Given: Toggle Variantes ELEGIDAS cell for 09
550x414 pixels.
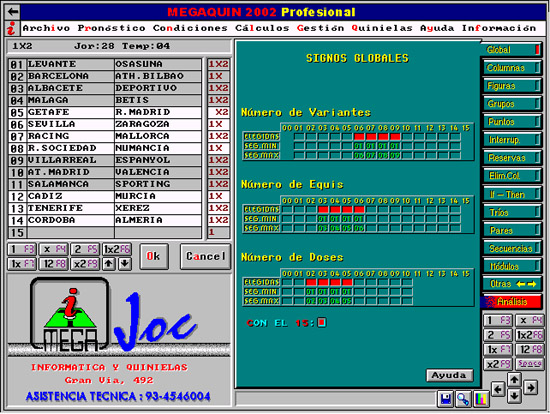Looking at the screenshot, I should pyautogui.click(x=395, y=136).
